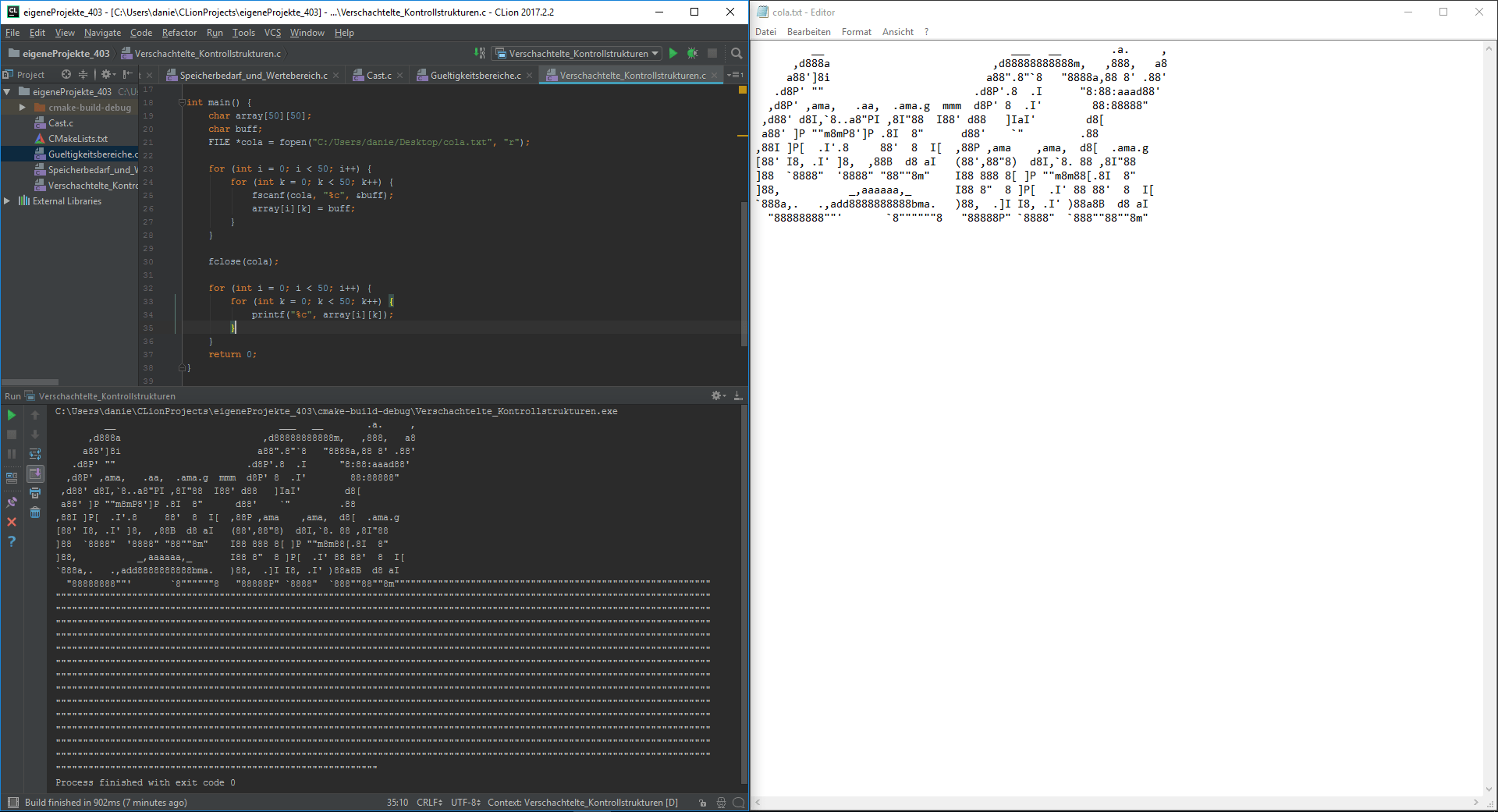This screenshot has height=812, width=1498.
Task: Open Ansicht menu in Notepad editor
Action: [x=897, y=32]
